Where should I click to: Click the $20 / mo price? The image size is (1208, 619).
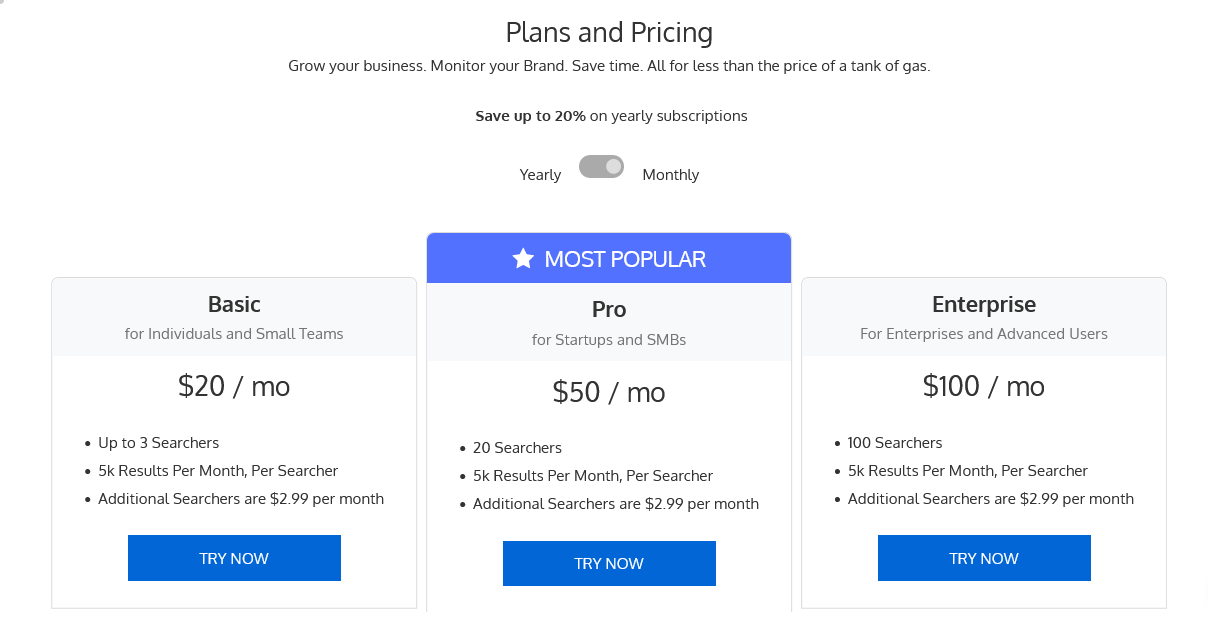(234, 386)
